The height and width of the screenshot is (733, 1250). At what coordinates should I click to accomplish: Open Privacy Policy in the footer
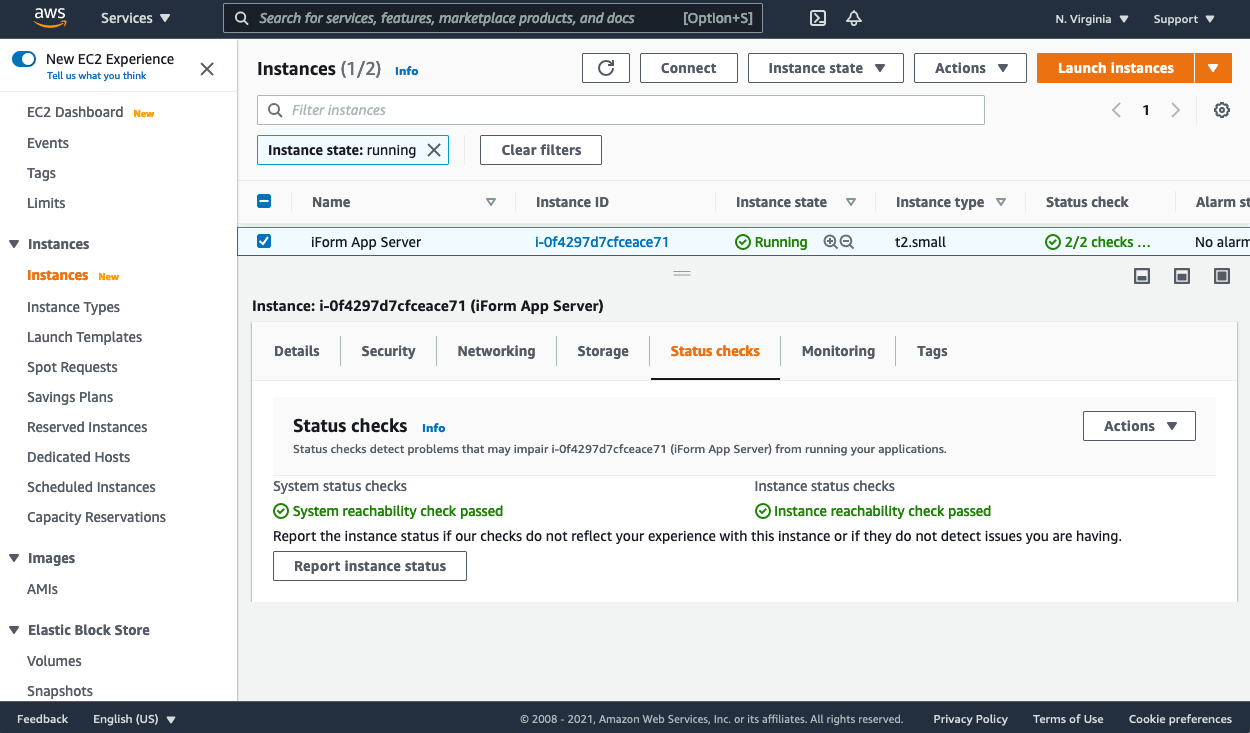[970, 719]
